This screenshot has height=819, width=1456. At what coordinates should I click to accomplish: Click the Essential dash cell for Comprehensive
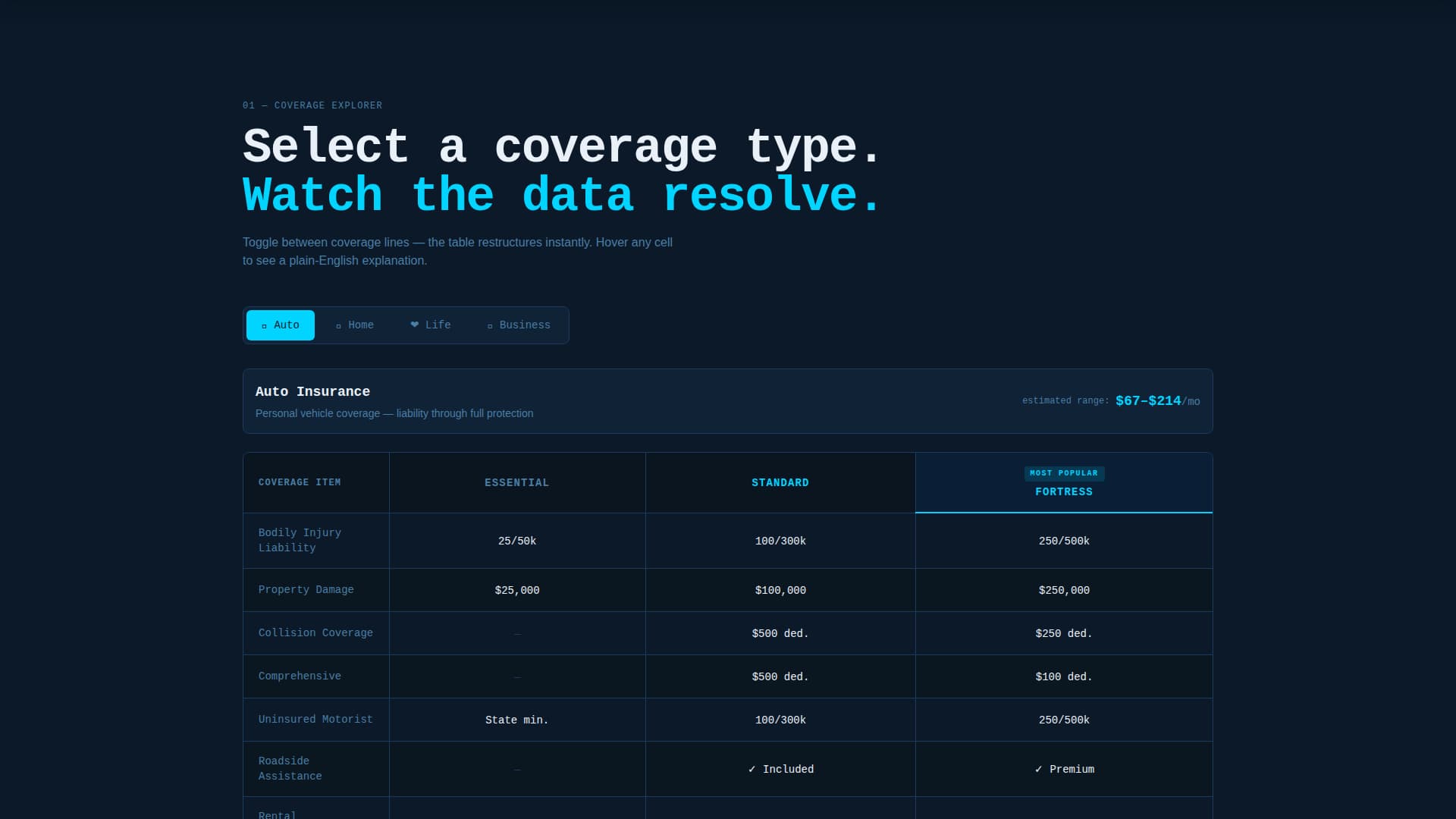tap(517, 677)
